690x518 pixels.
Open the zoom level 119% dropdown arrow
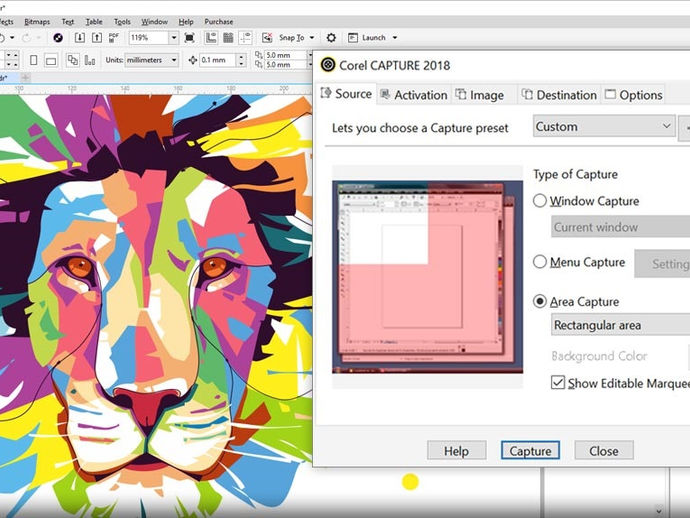[x=174, y=38]
